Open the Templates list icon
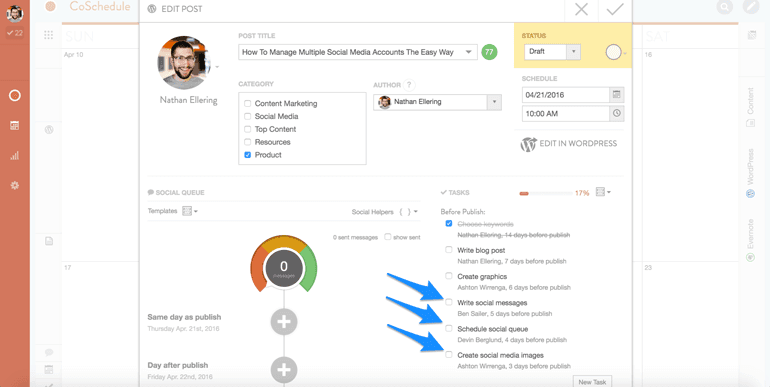This screenshot has width=770, height=387. coord(190,211)
